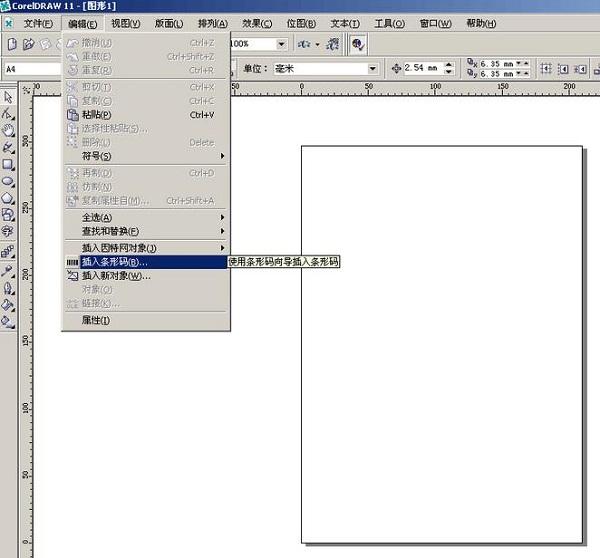Select the Text tool in toolbox

point(8,232)
